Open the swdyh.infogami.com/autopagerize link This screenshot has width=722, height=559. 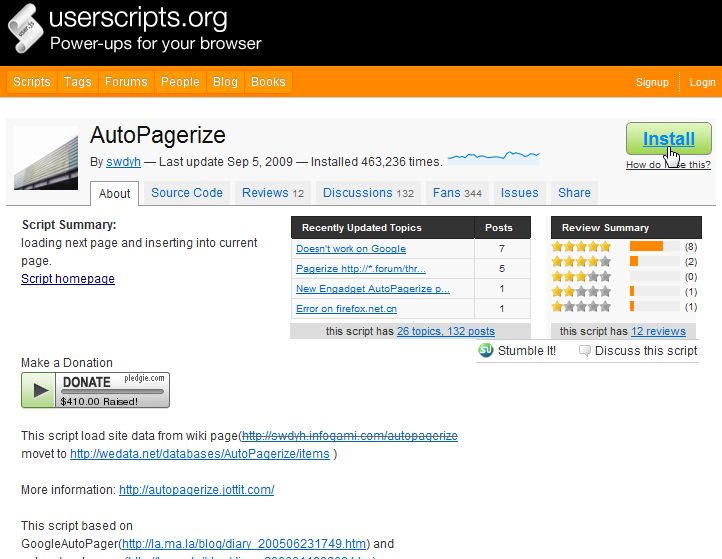pos(350,436)
